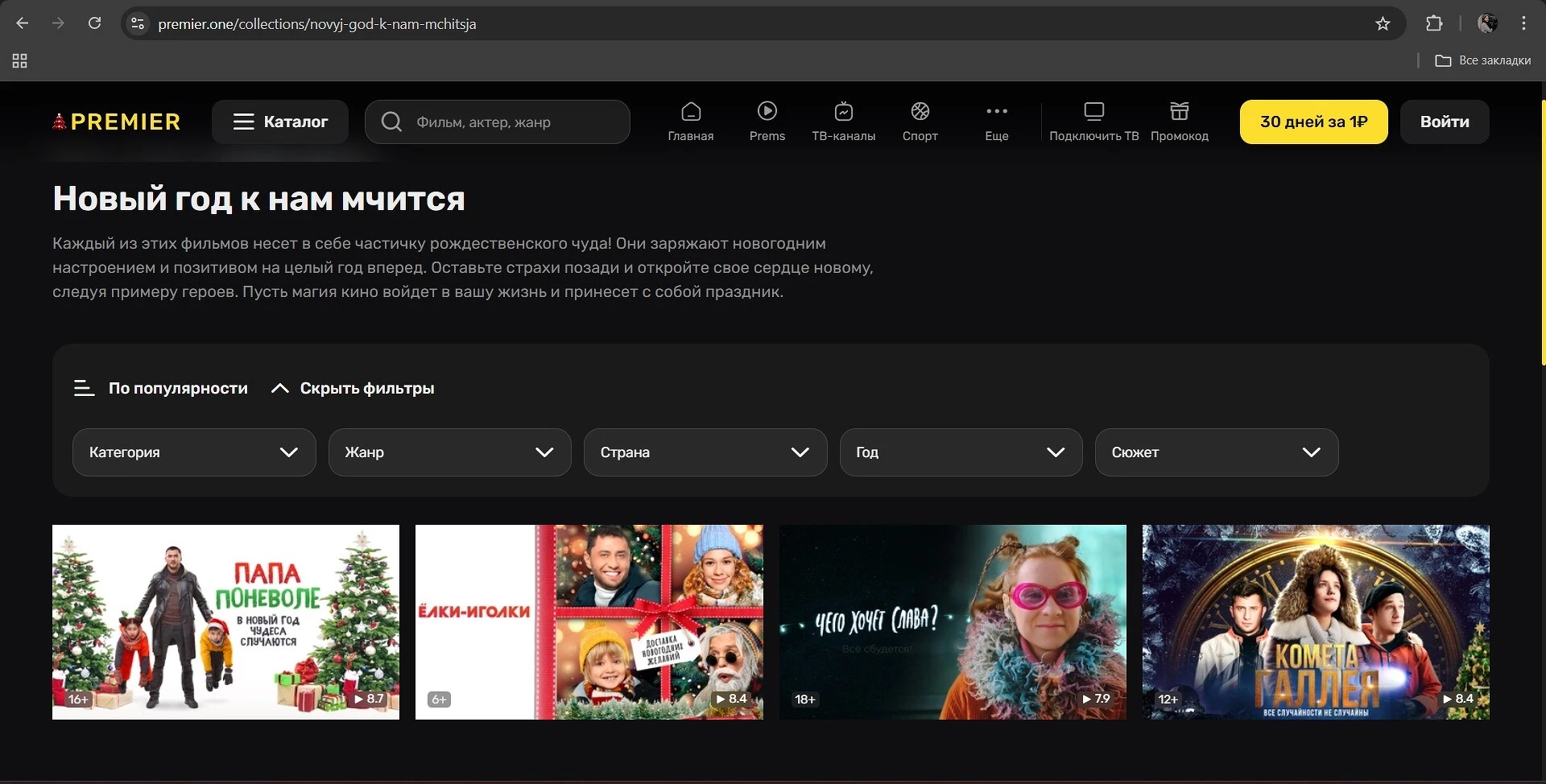
Task: Expand the Жанр dropdown filter
Action: point(449,452)
